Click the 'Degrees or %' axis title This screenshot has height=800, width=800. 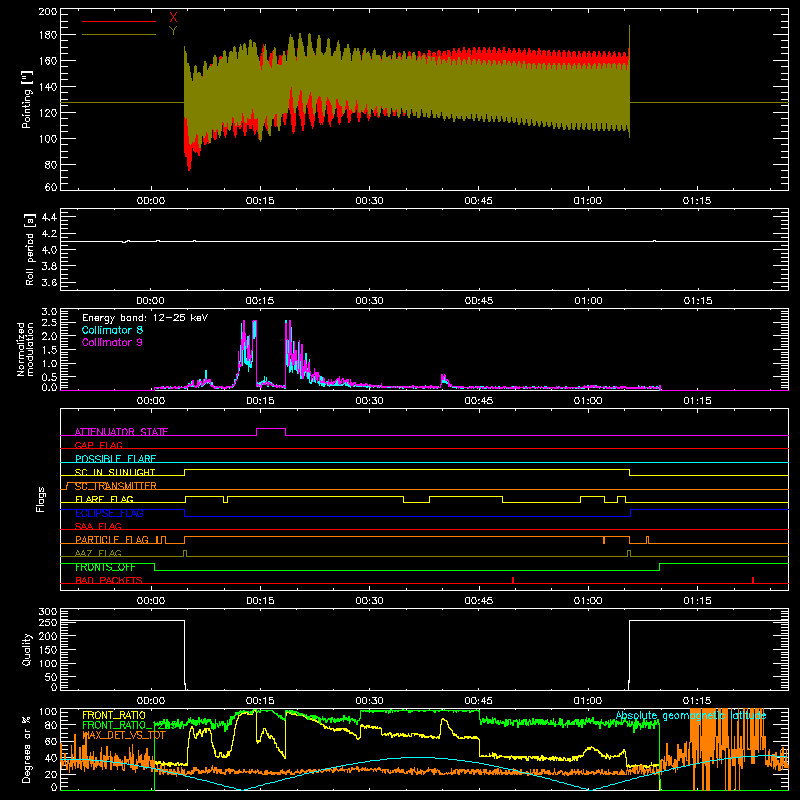[27, 749]
